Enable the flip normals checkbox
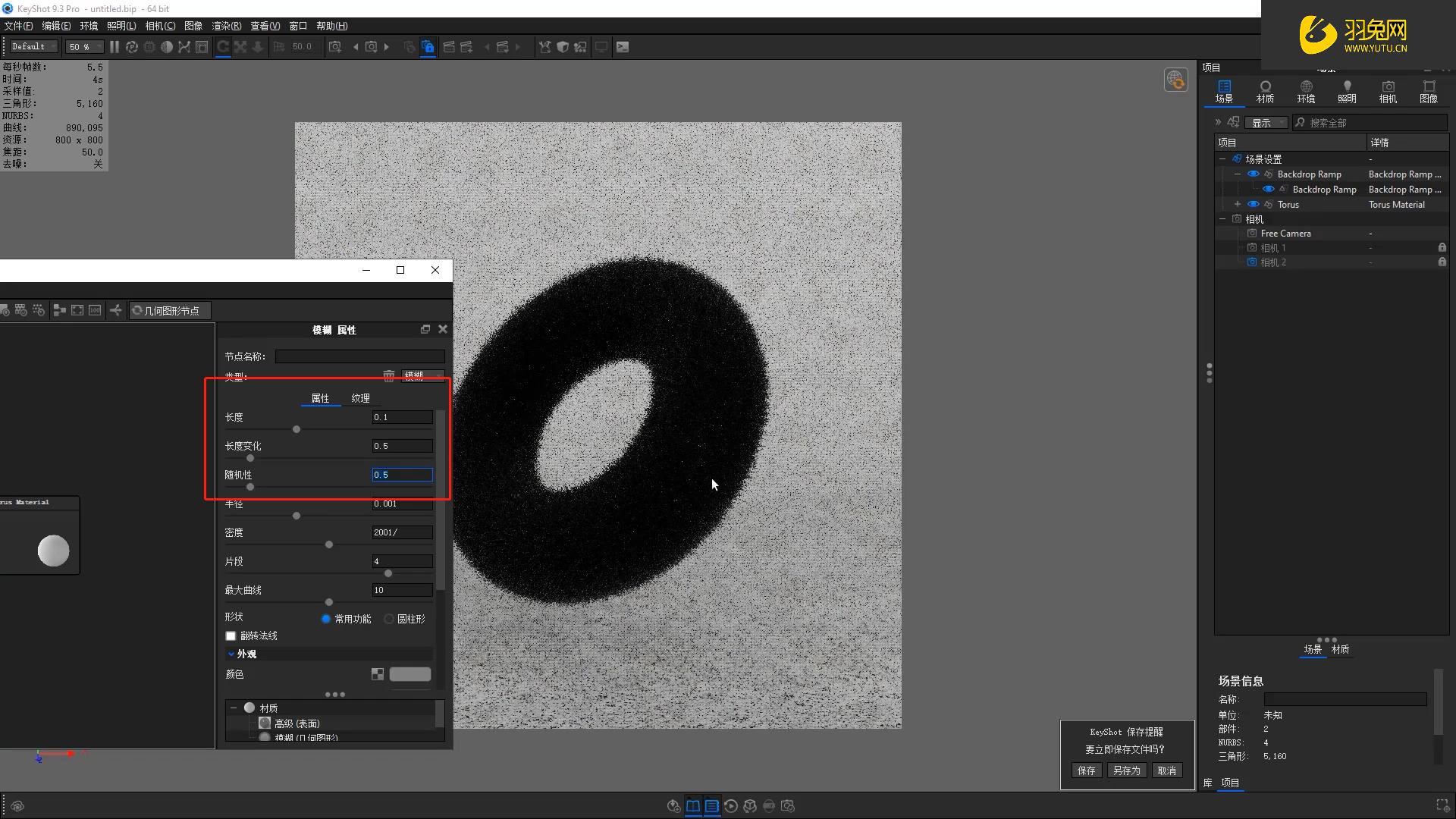 231,636
